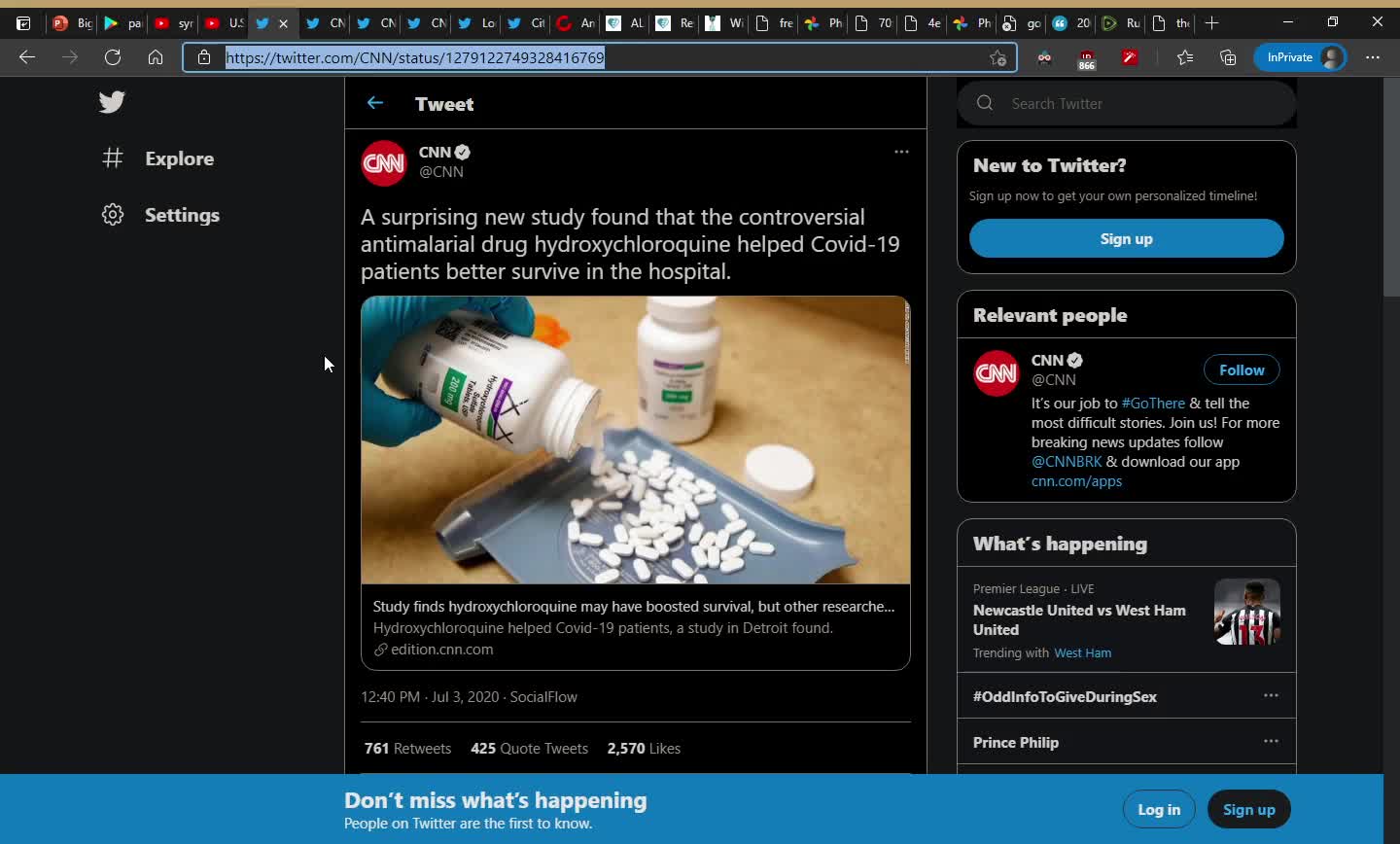This screenshot has height=844, width=1400.
Task: Click Sign up on the bottom banner
Action: [1248, 809]
